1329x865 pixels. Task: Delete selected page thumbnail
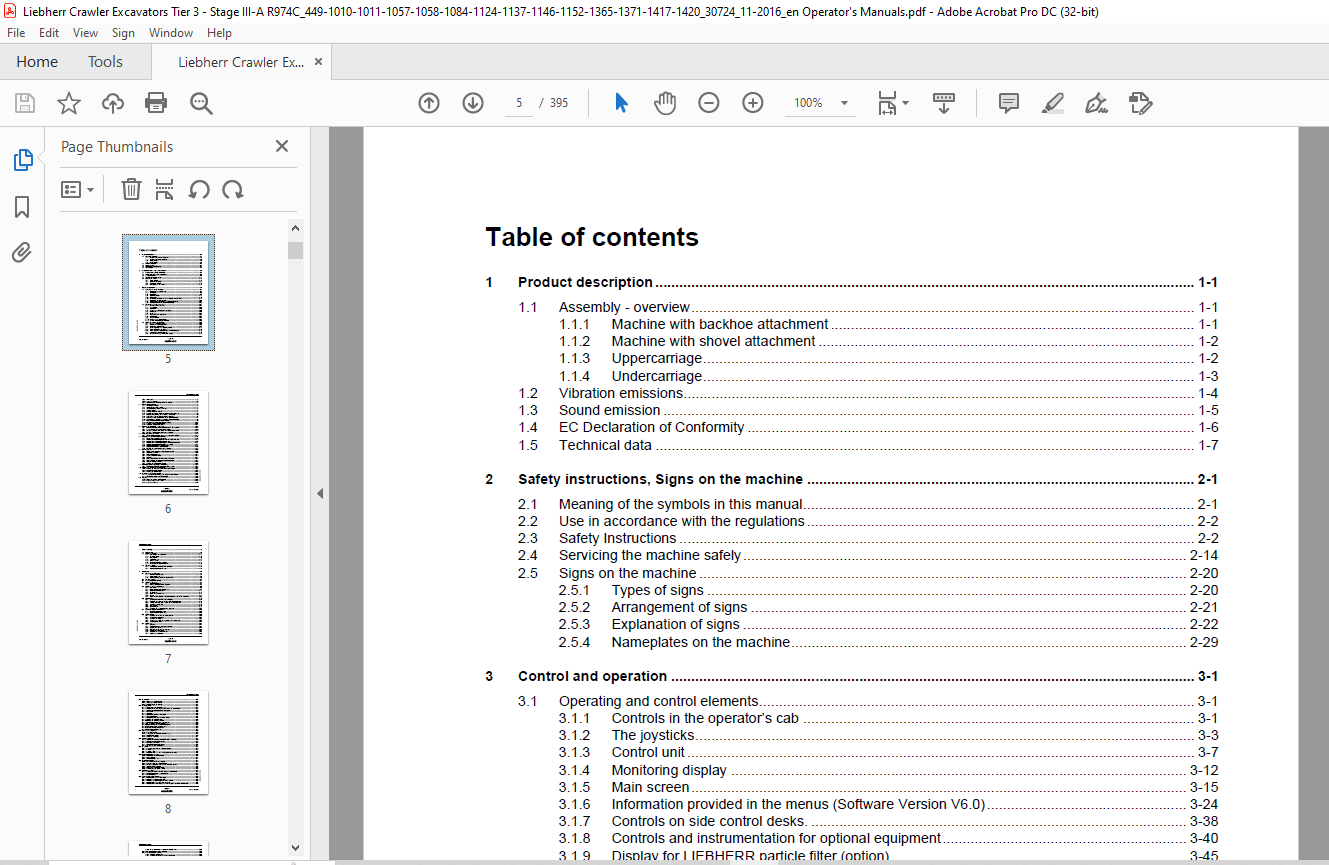pos(131,189)
